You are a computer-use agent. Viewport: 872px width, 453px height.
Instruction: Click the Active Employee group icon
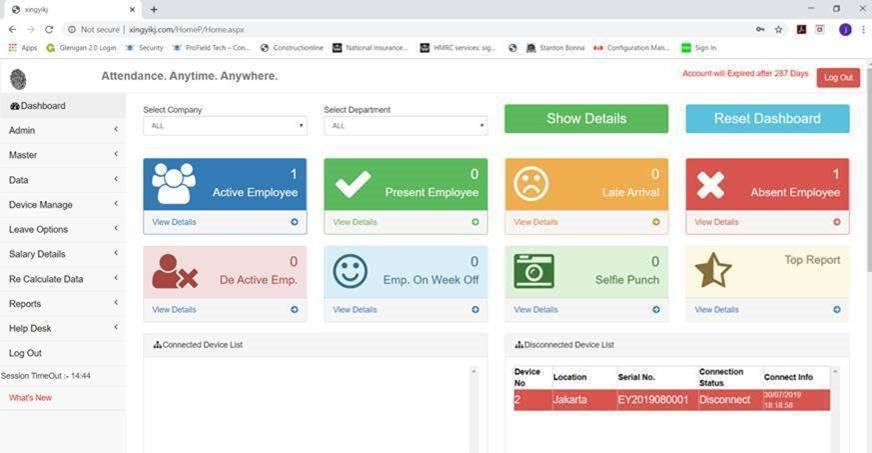click(x=174, y=183)
